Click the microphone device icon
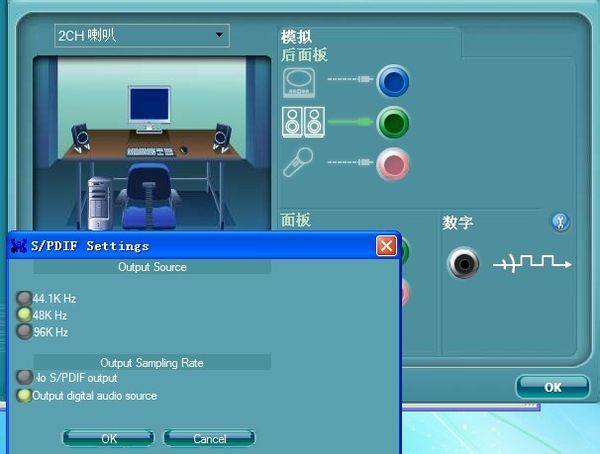The width and height of the screenshot is (600, 454). [298, 162]
